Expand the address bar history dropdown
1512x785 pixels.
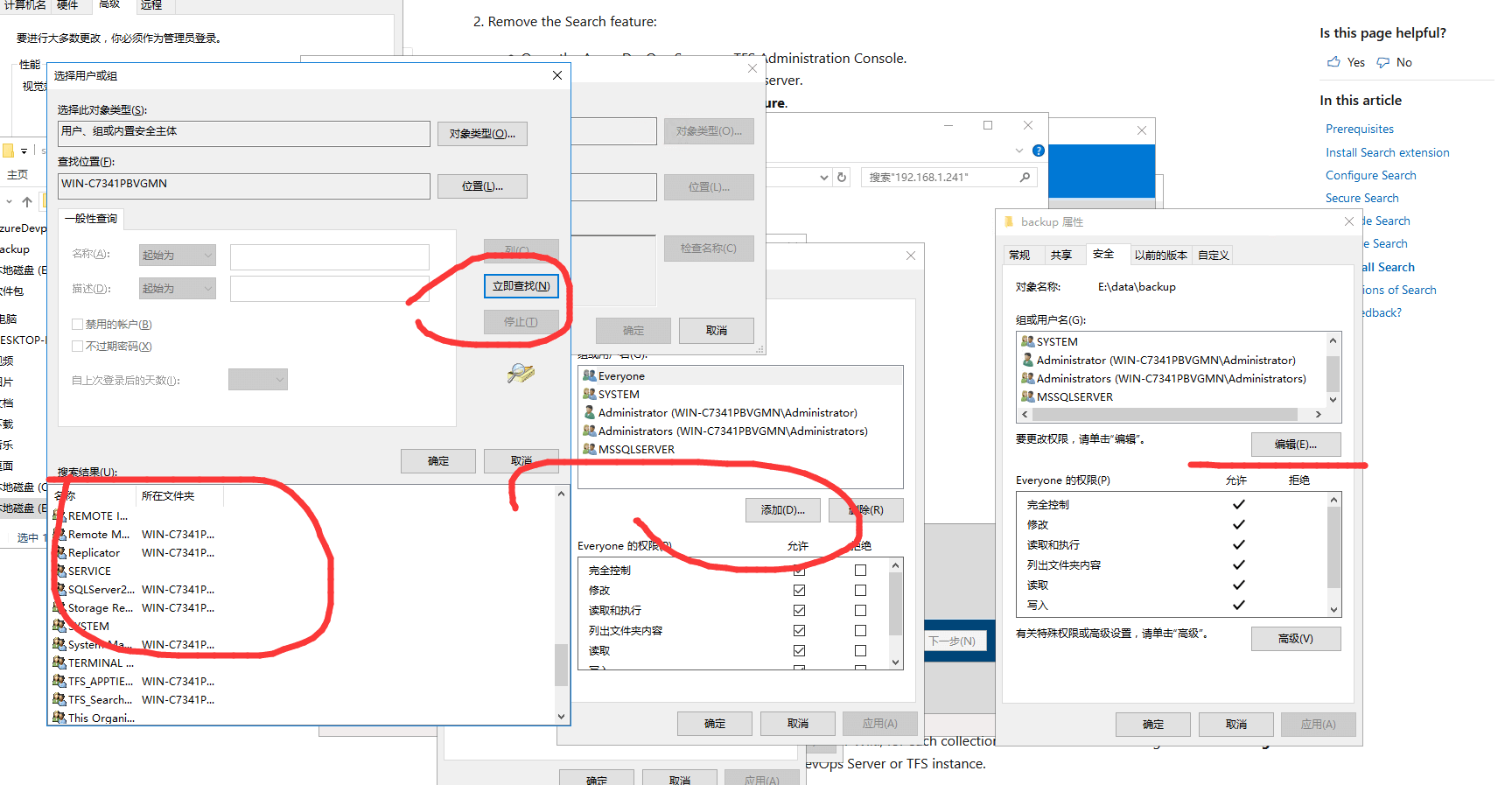point(823,177)
